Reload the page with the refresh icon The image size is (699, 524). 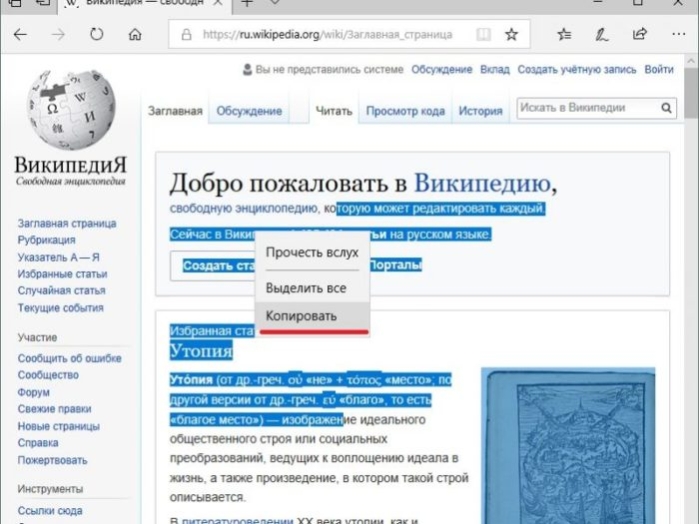tap(96, 34)
